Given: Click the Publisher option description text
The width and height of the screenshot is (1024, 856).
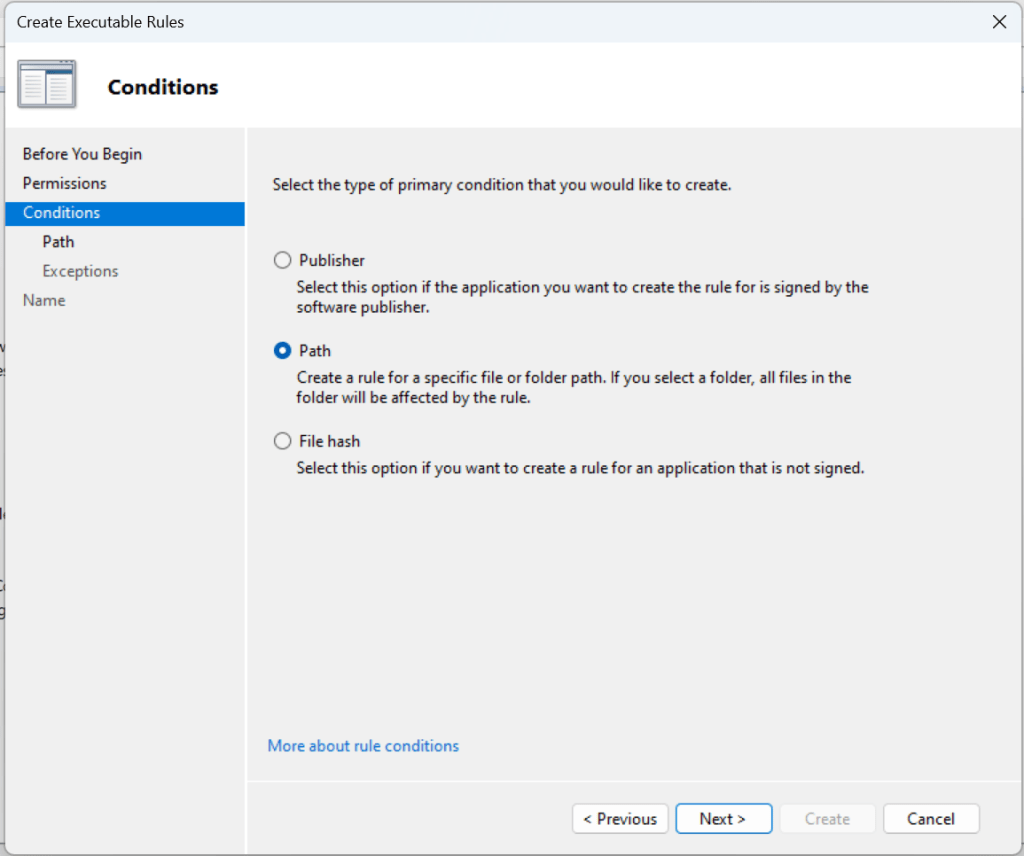Looking at the screenshot, I should (x=582, y=297).
